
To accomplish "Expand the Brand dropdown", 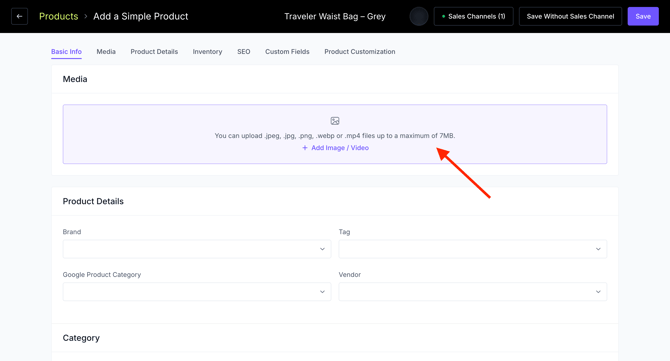I will pyautogui.click(x=197, y=249).
